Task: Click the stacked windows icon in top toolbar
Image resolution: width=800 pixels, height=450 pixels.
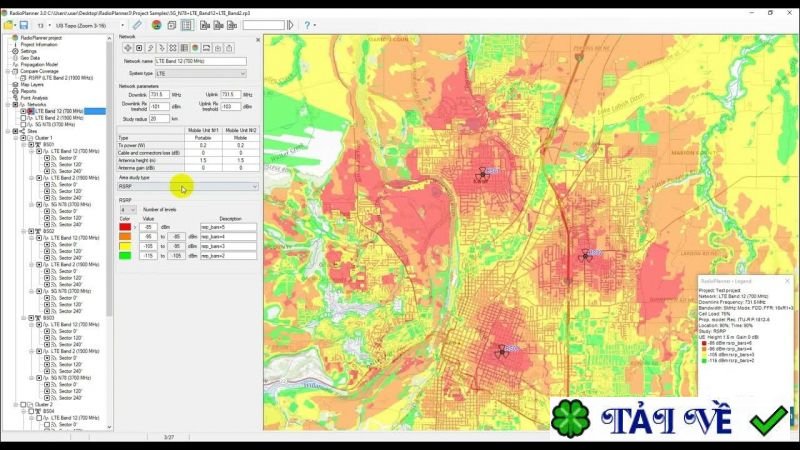Action: click(x=172, y=25)
